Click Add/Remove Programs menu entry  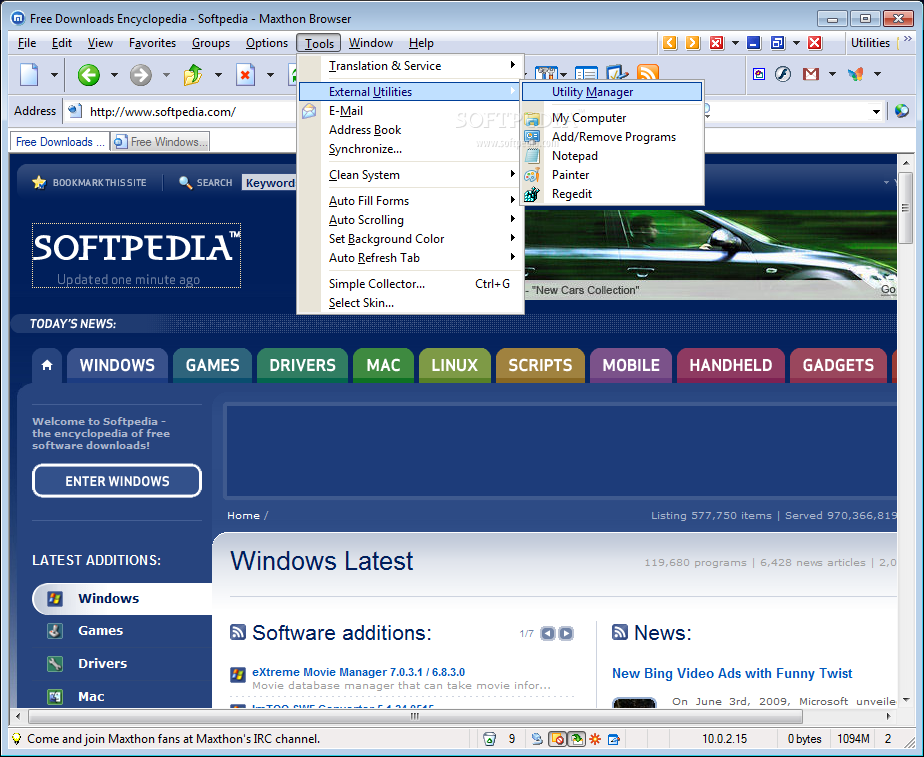coord(612,137)
